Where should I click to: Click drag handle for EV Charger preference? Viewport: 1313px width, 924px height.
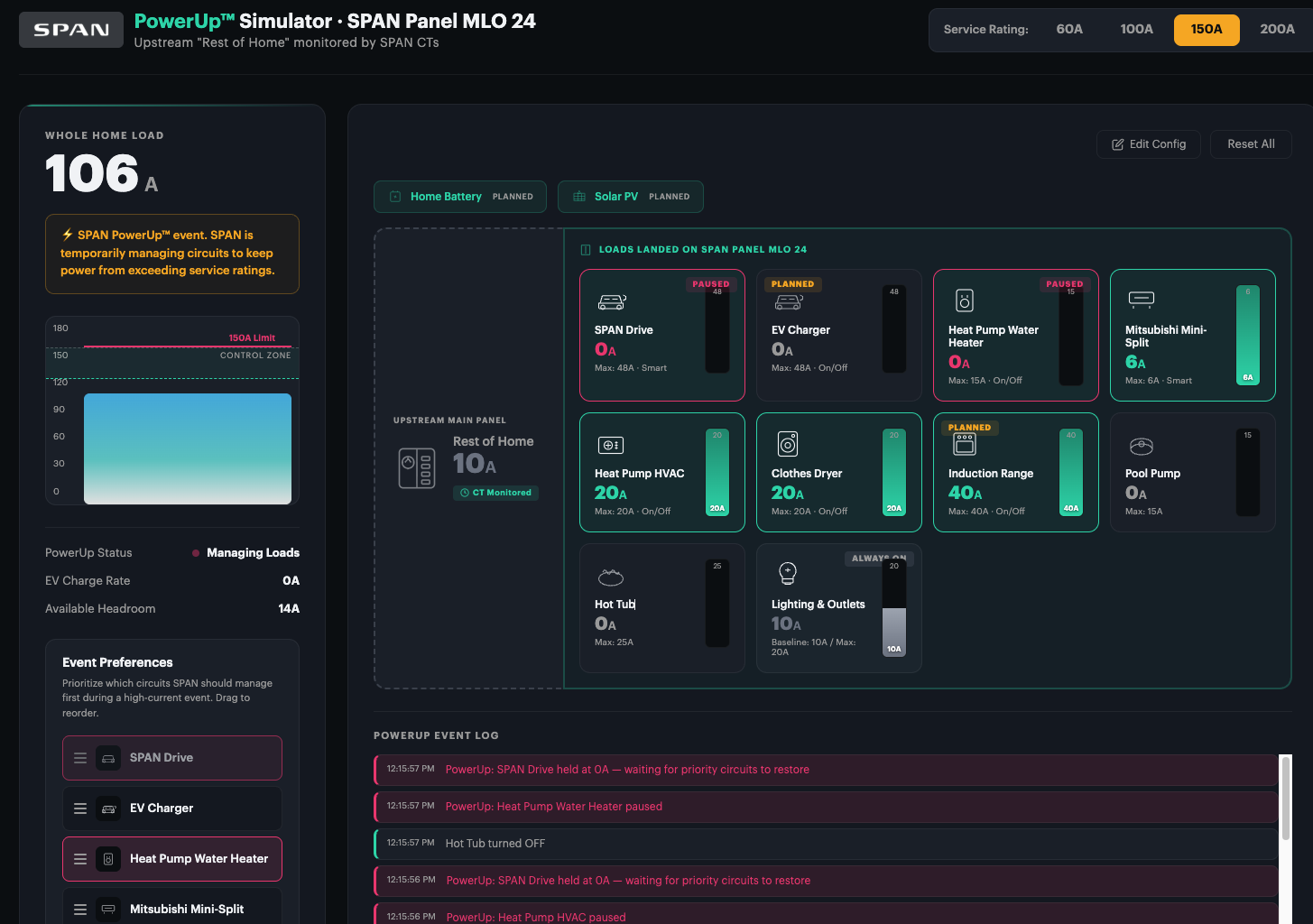pyautogui.click(x=80, y=808)
